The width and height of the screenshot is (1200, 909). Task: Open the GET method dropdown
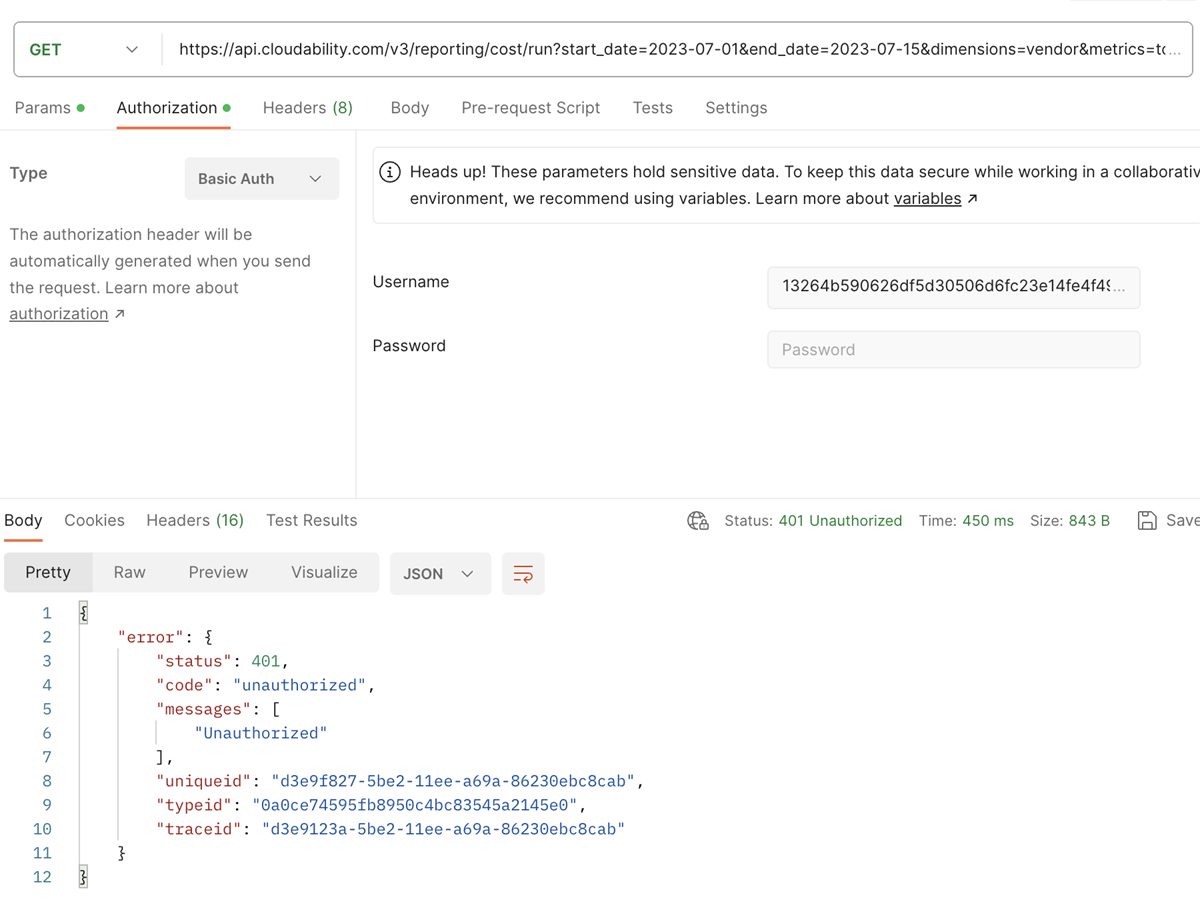pos(85,49)
